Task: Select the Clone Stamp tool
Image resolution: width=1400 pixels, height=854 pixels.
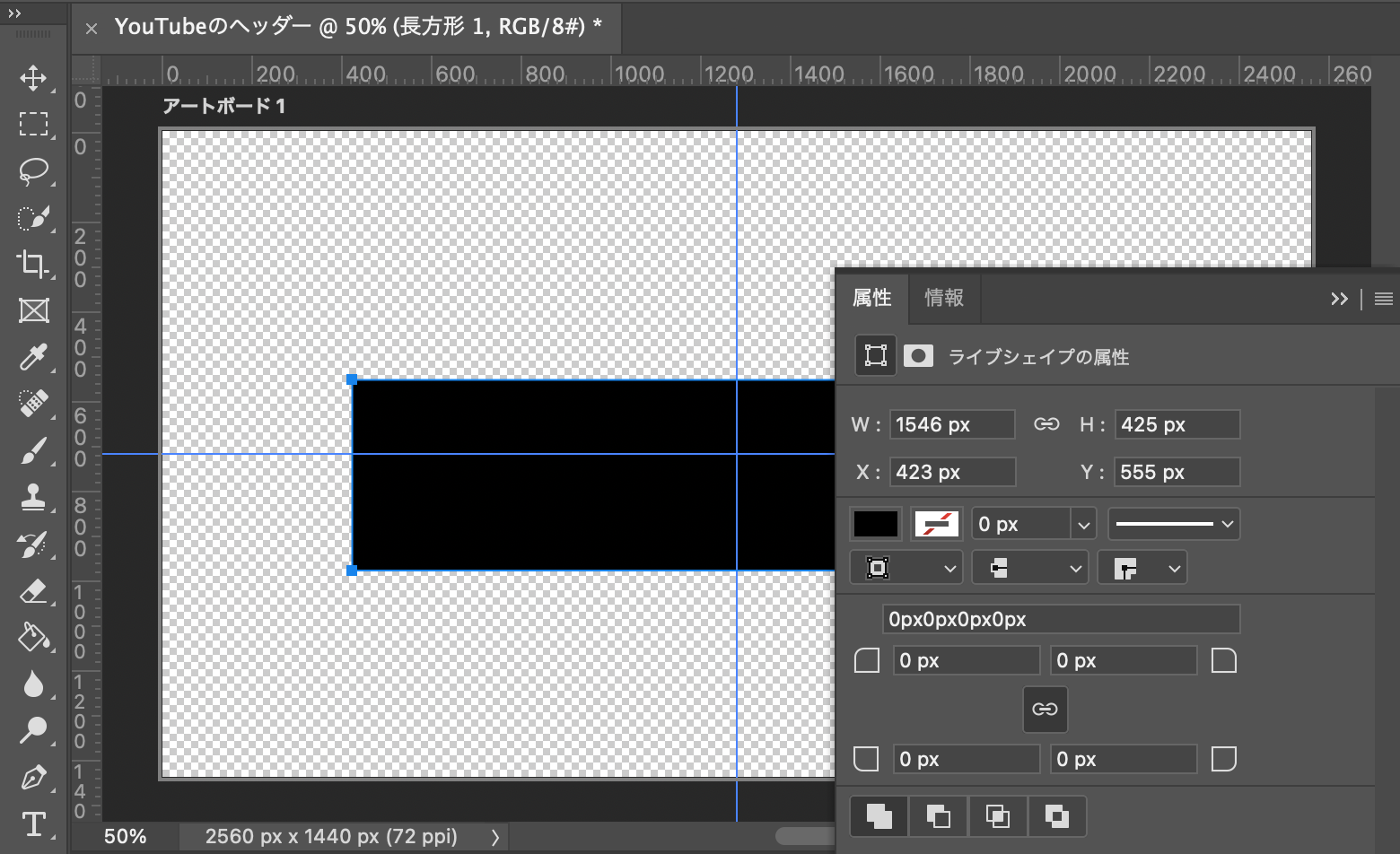Action: 33,498
